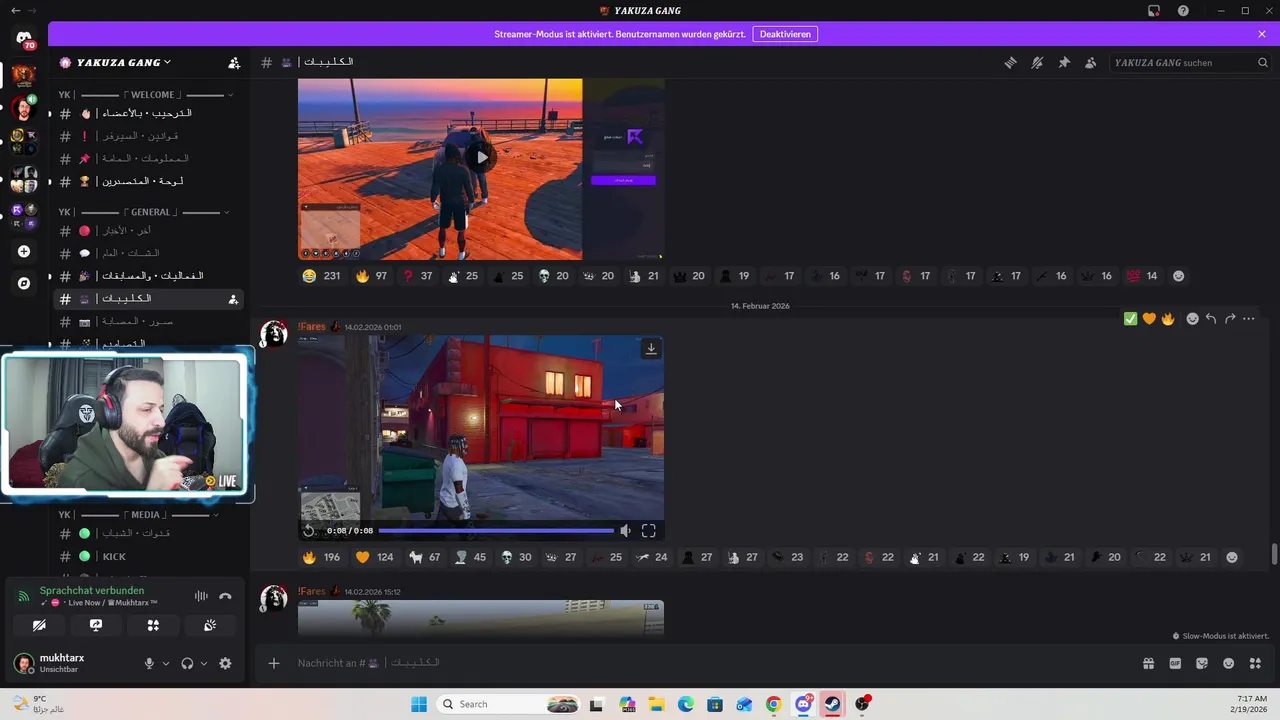Open the gift icon in message bar
The image size is (1280, 720).
click(x=1148, y=663)
